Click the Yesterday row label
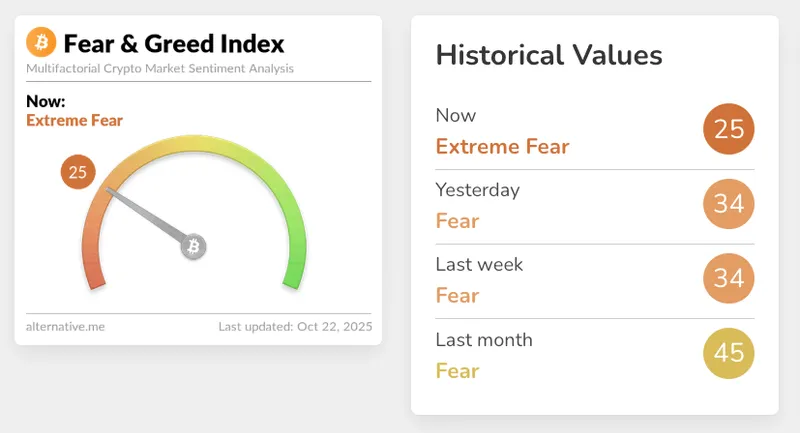 coord(477,190)
